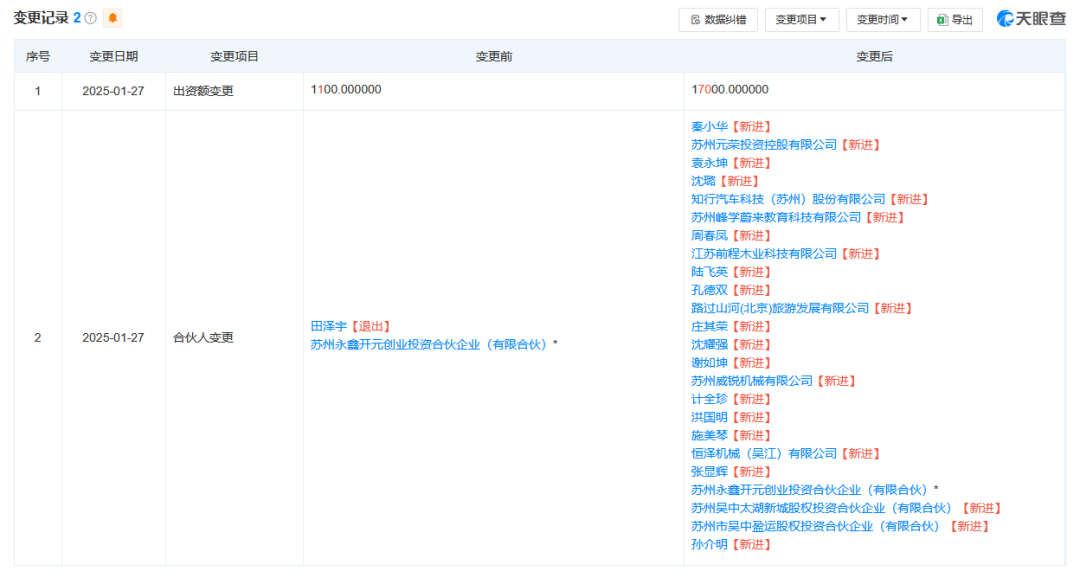Open 苏州威锐机械有限公司 company page
This screenshot has height=584, width=1080.
click(751, 381)
